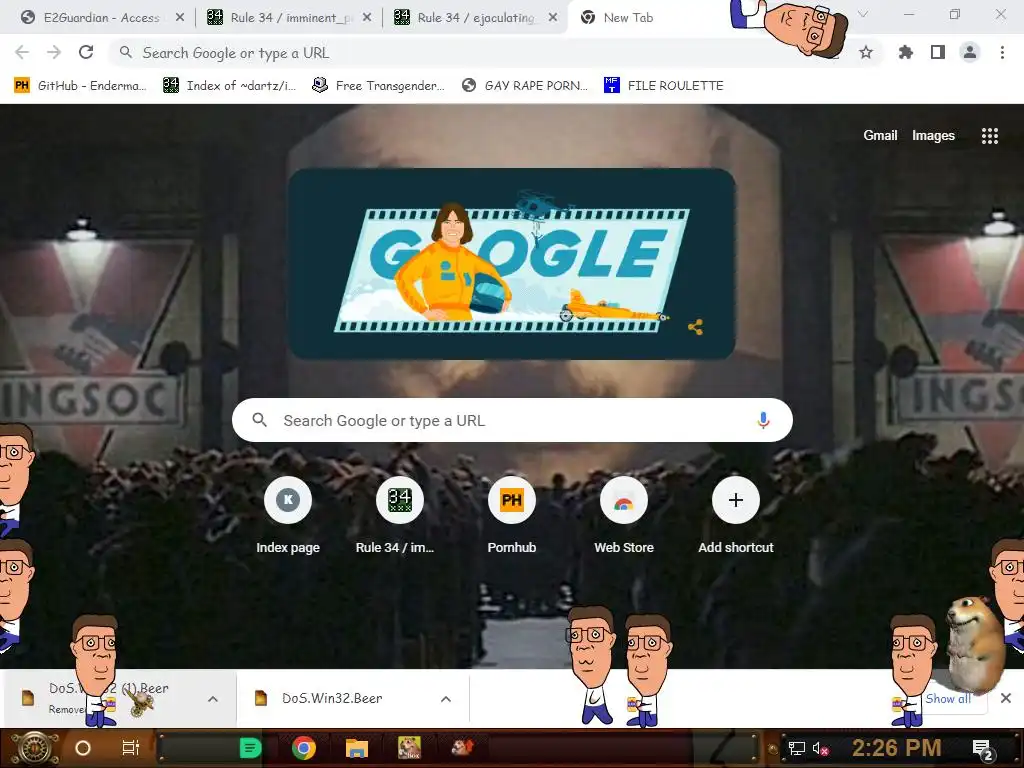Open the network status tray icon
The image size is (1024, 768).
tap(796, 748)
